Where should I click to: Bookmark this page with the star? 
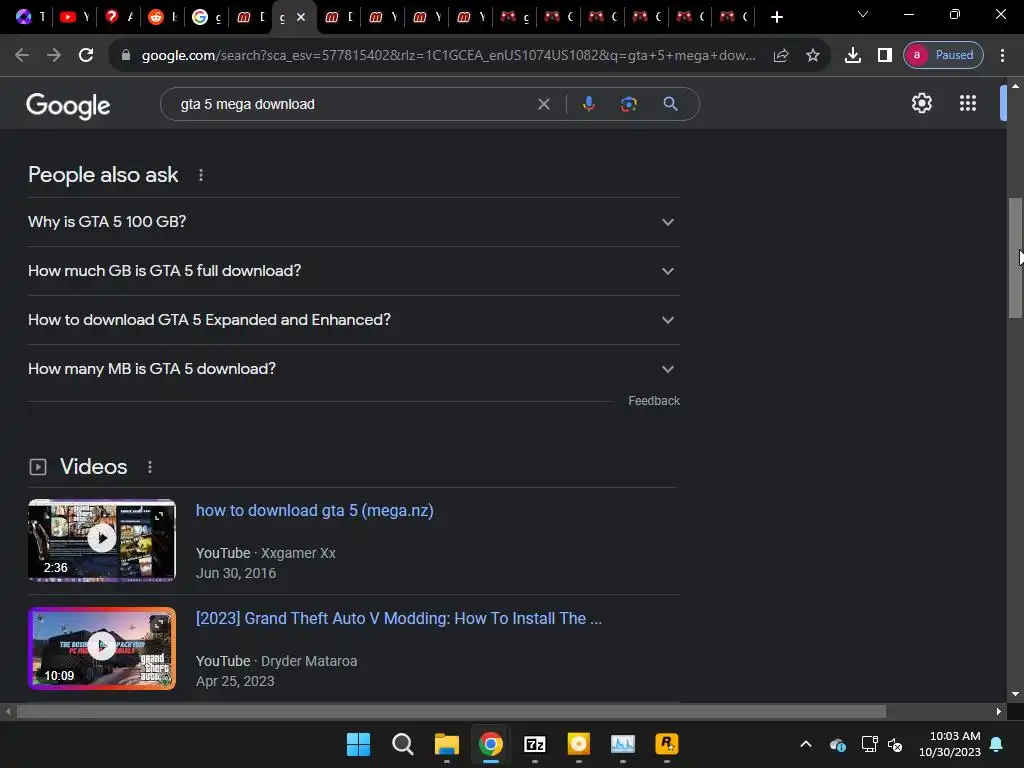(x=812, y=56)
